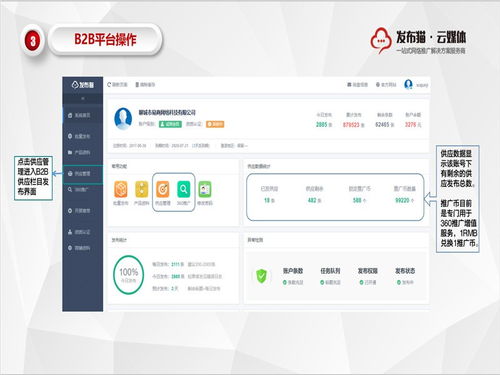
Task: Click supplied count value 18
Action: coord(267,200)
